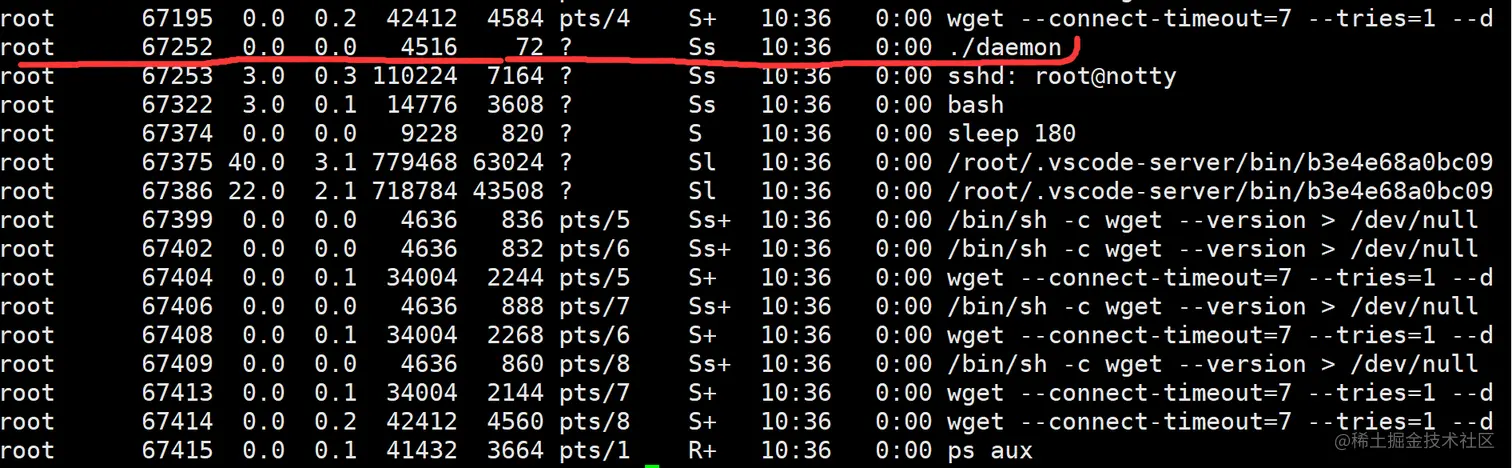Screen dimensions: 1512x468
Task: Select the RSS value 860
Action: coord(522,364)
